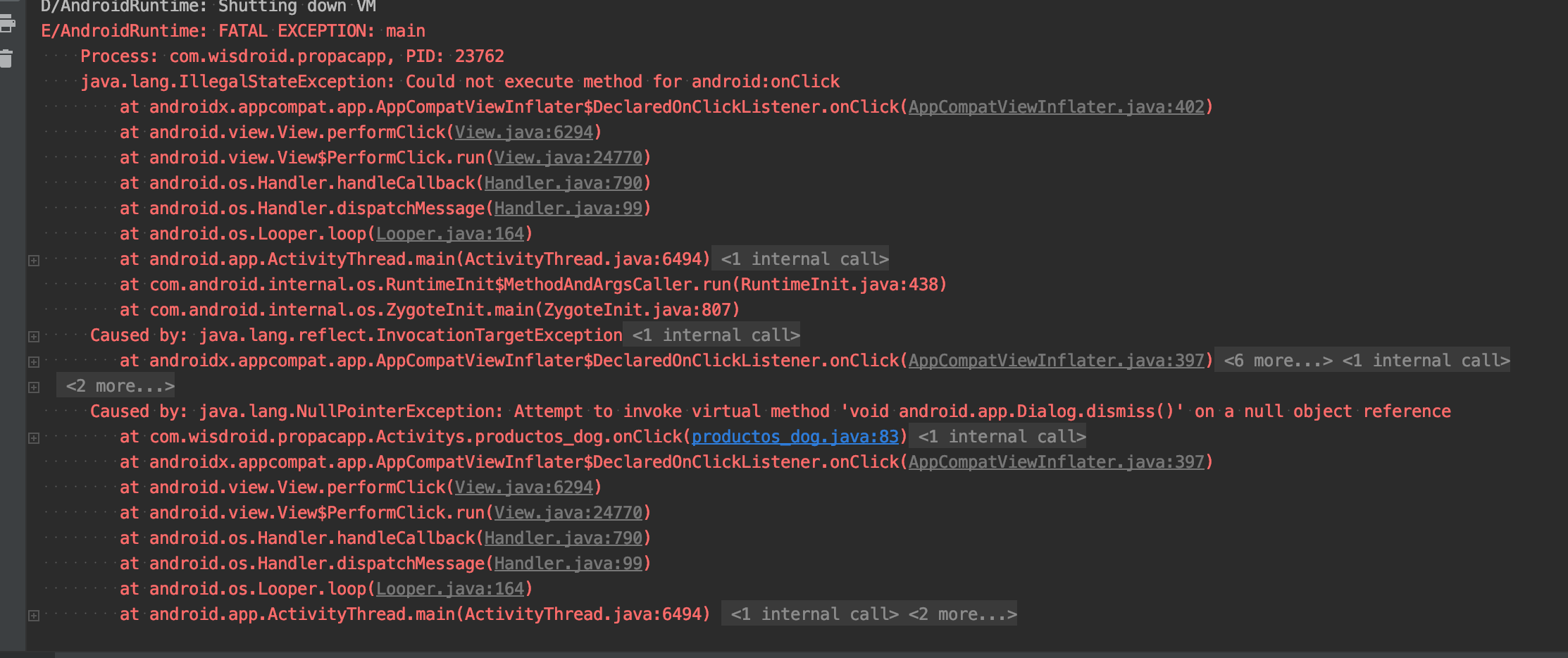Open AppCompatViewInflater.java:402 link

(1057, 107)
